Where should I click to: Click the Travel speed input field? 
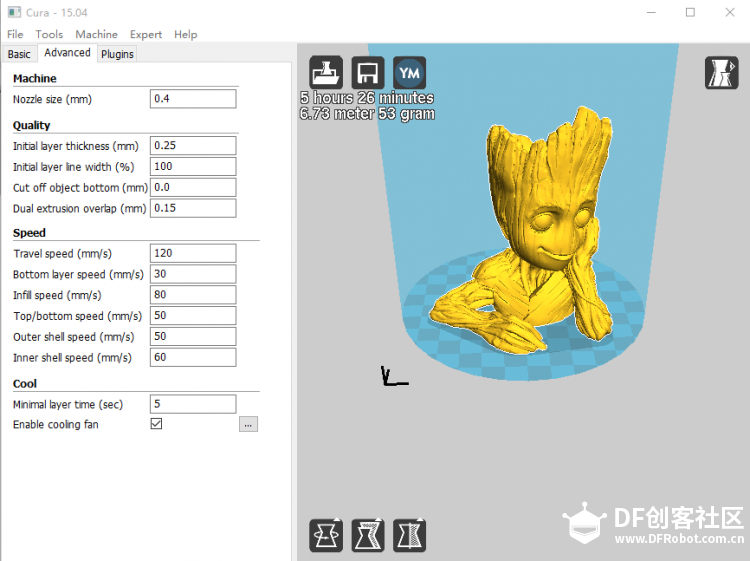(x=193, y=253)
